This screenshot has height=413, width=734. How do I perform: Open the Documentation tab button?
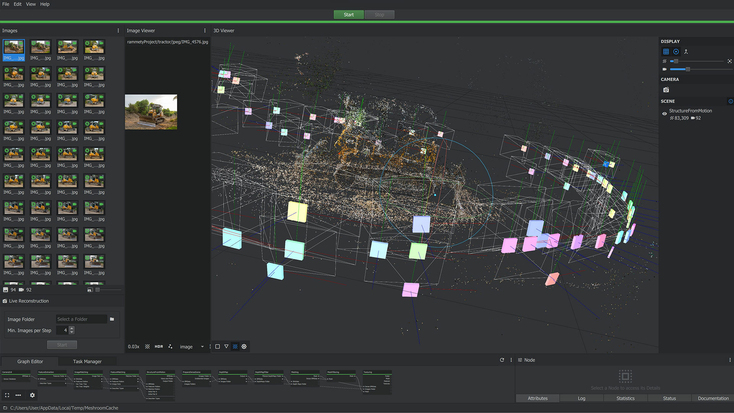click(713, 398)
